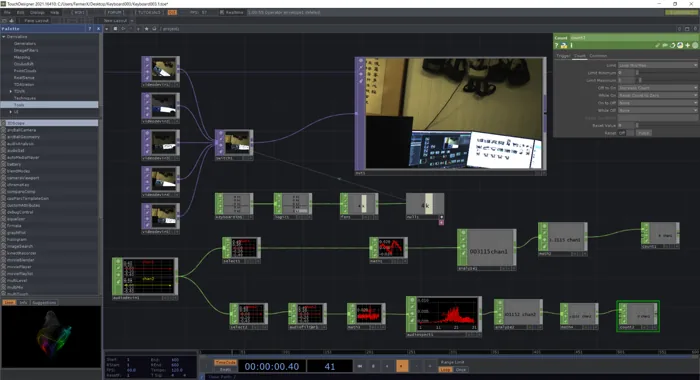Open the While Off dropdown
700x380 pixels.
point(658,110)
